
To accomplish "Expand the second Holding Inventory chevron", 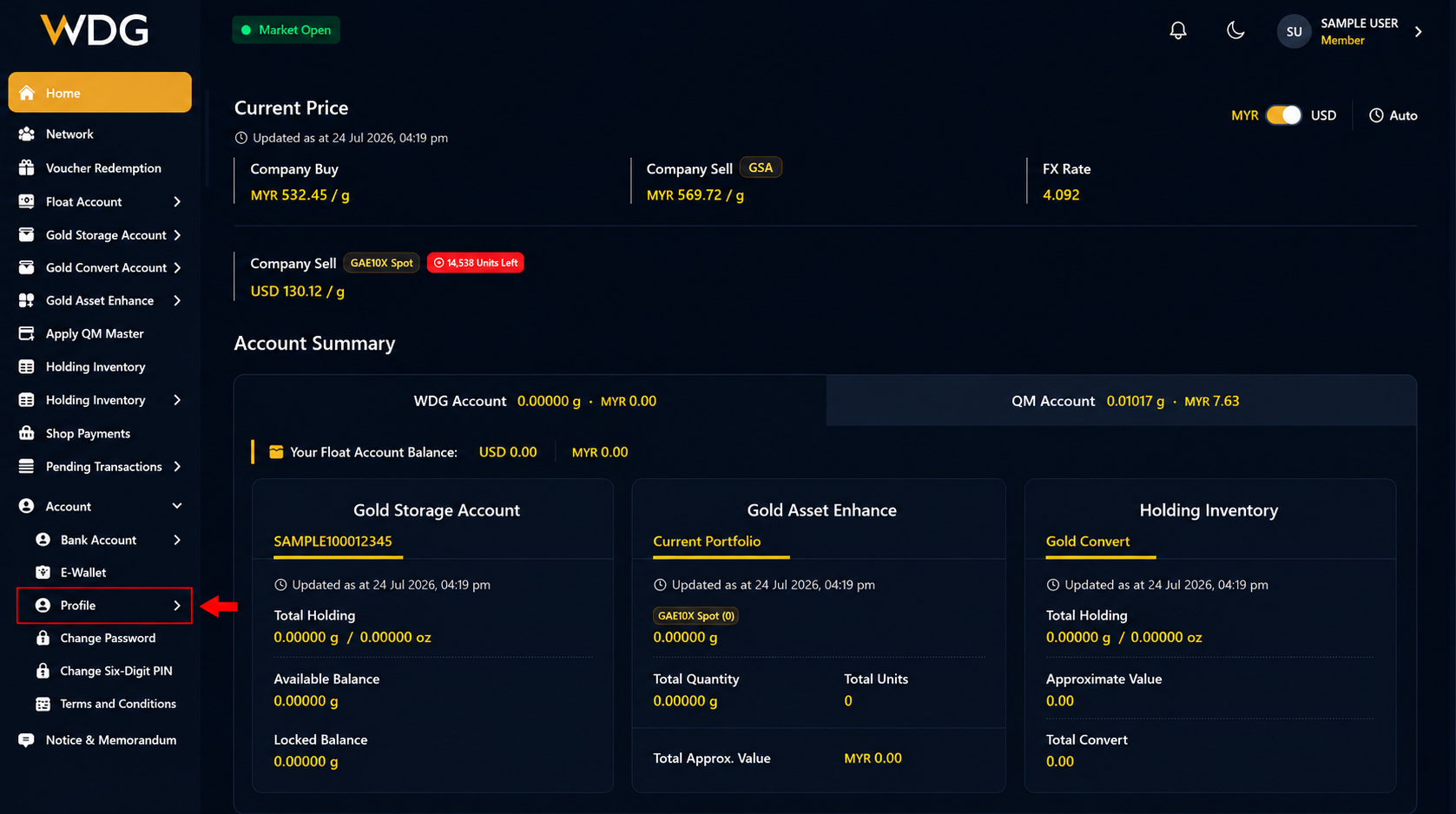I will pos(177,400).
